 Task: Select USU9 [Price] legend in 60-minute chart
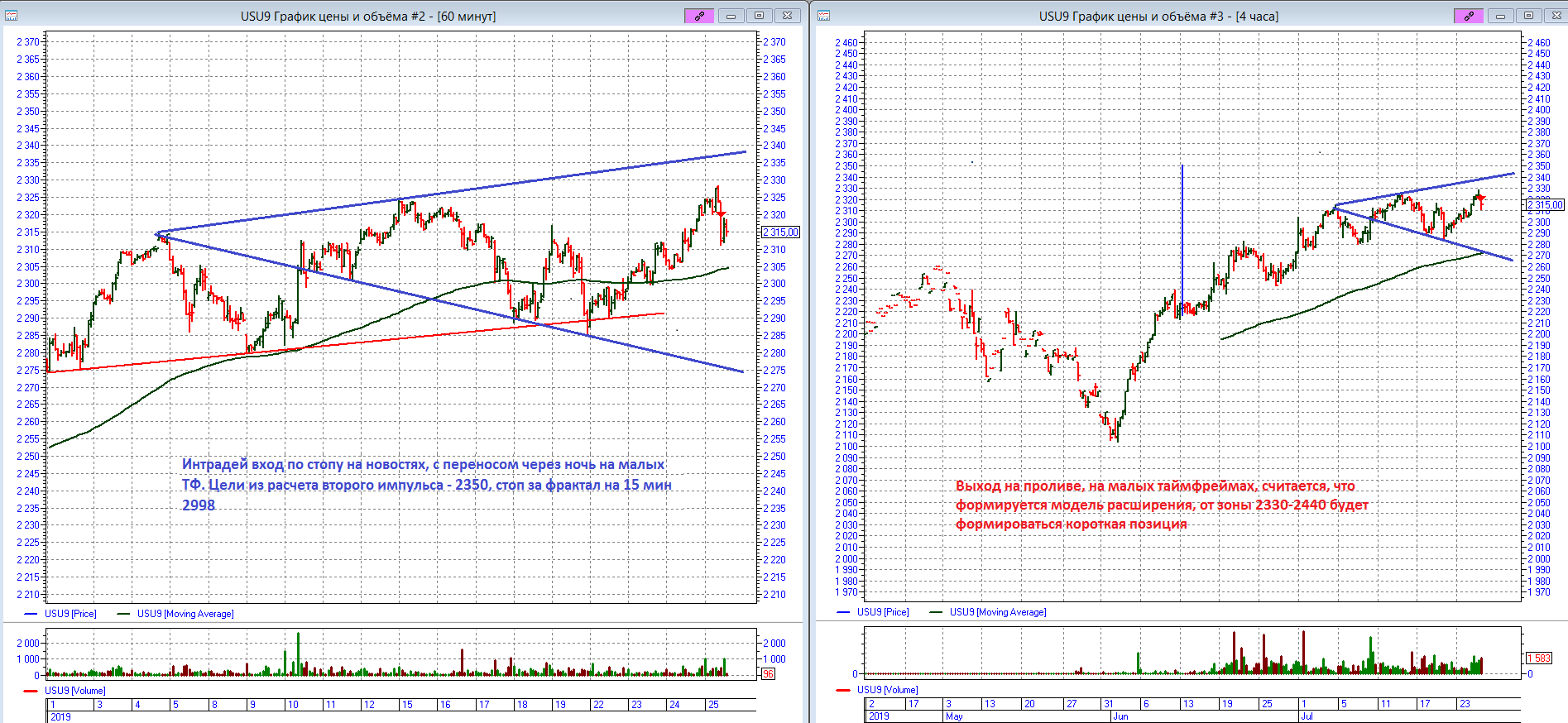tap(70, 614)
